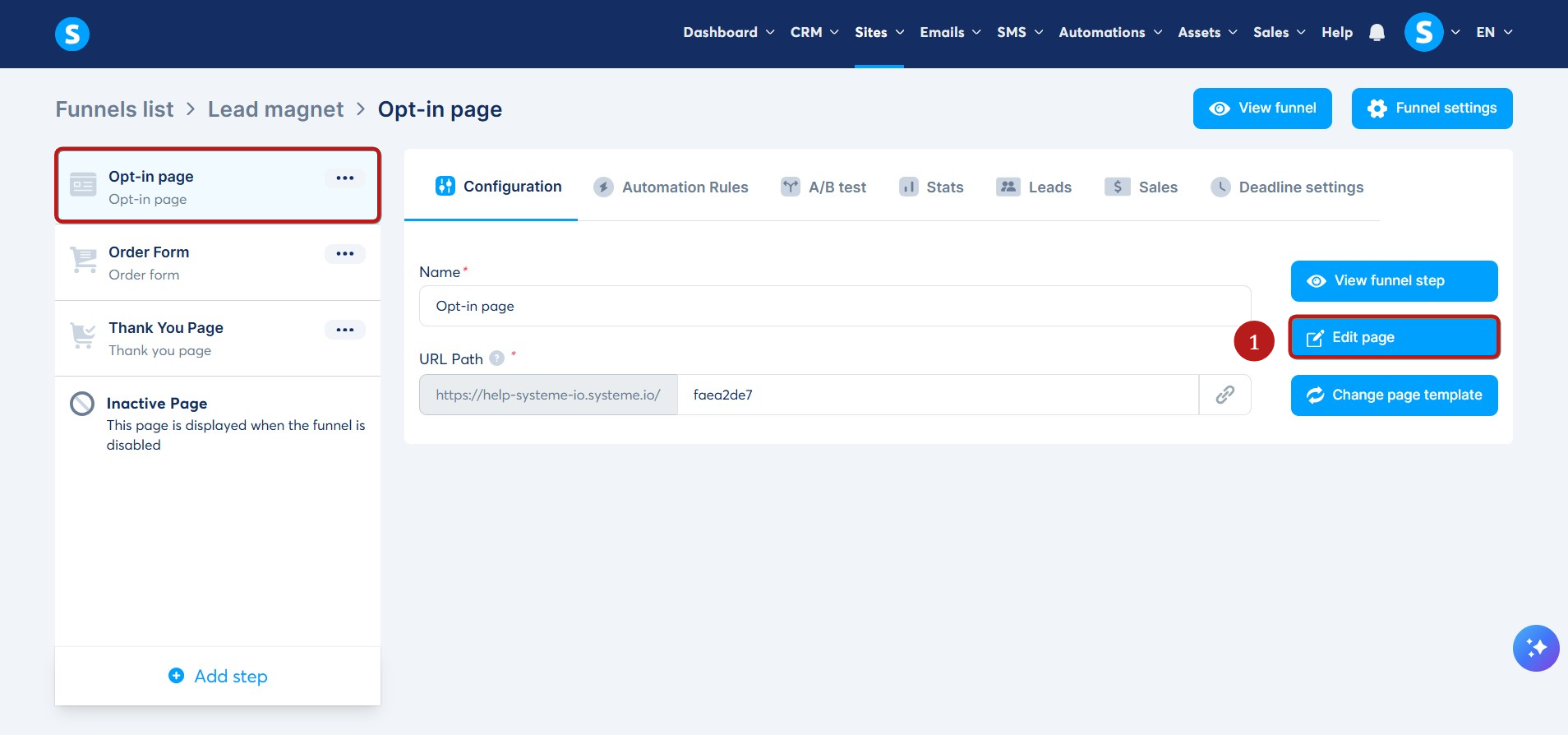This screenshot has height=735, width=1568.
Task: Copy URL with the link chain icon
Action: click(1225, 395)
